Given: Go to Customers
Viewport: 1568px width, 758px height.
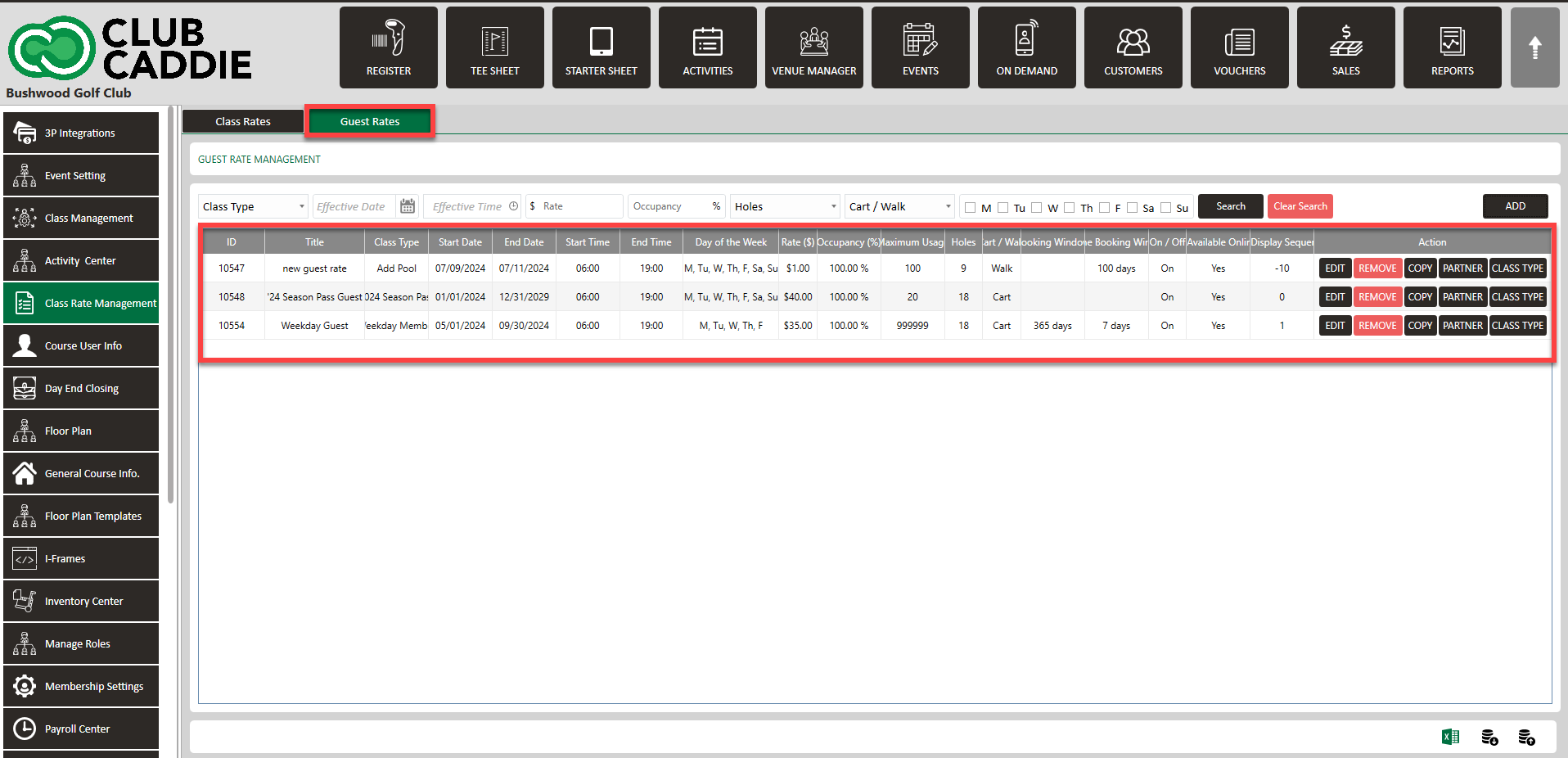Looking at the screenshot, I should pyautogui.click(x=1133, y=47).
